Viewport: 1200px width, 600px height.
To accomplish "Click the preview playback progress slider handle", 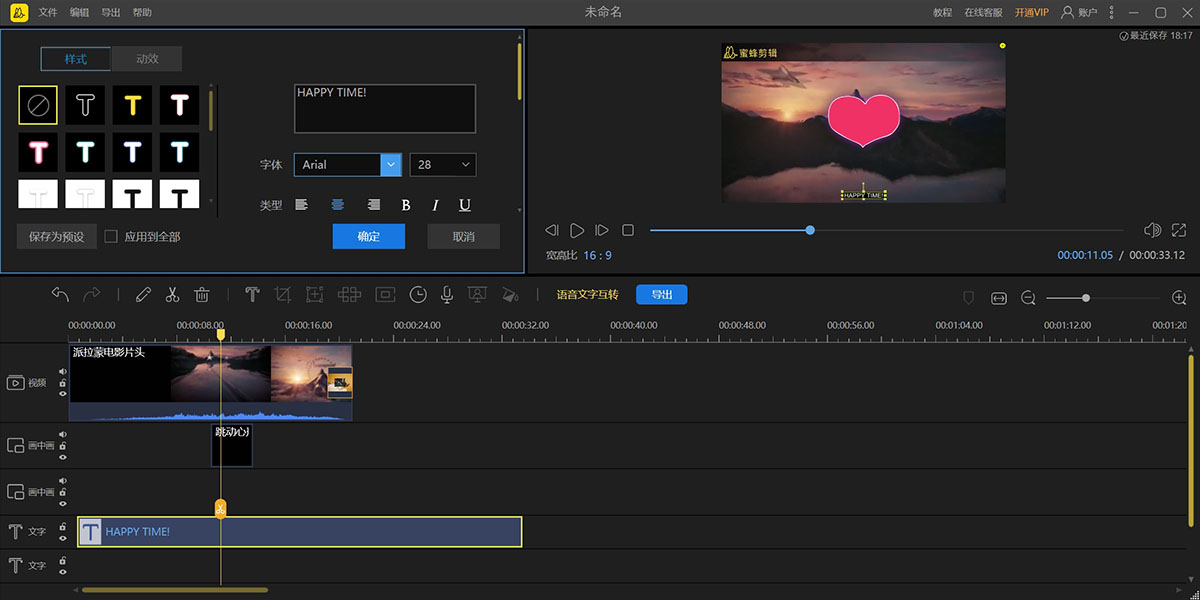I will click(x=810, y=230).
